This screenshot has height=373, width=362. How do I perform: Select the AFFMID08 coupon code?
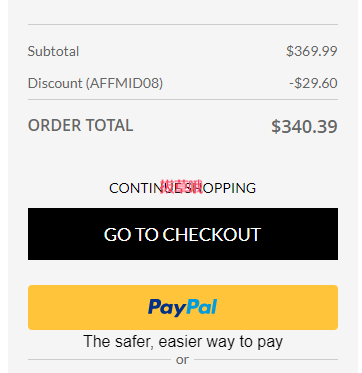(125, 83)
